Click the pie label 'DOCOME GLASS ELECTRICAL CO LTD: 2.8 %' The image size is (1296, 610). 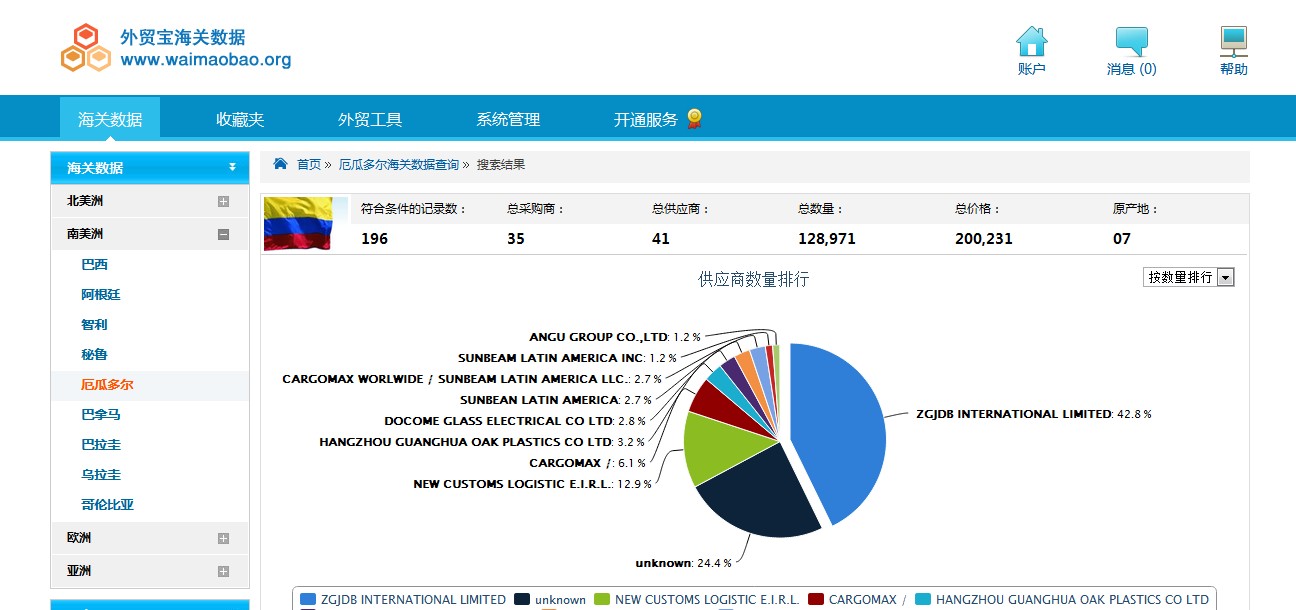[515, 421]
